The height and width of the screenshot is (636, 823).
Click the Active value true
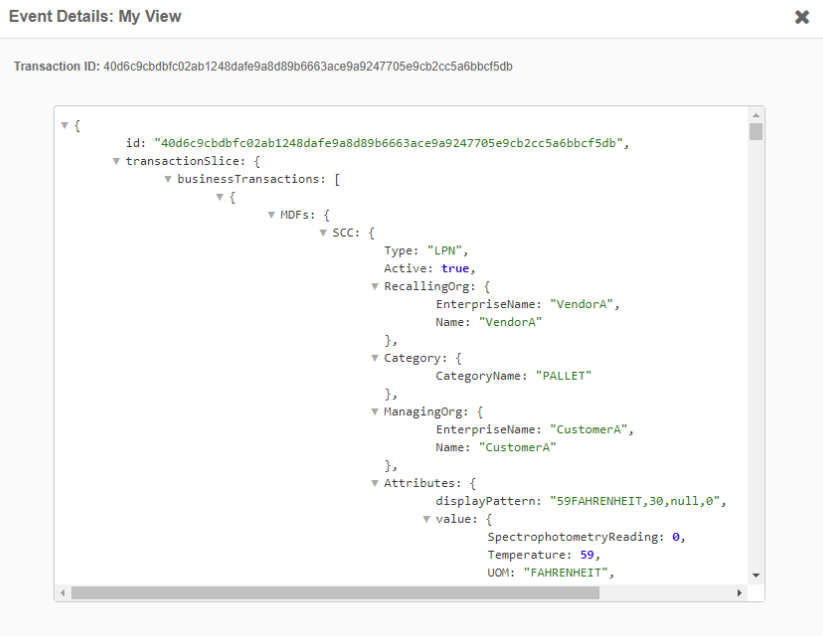pyautogui.click(x=455, y=269)
